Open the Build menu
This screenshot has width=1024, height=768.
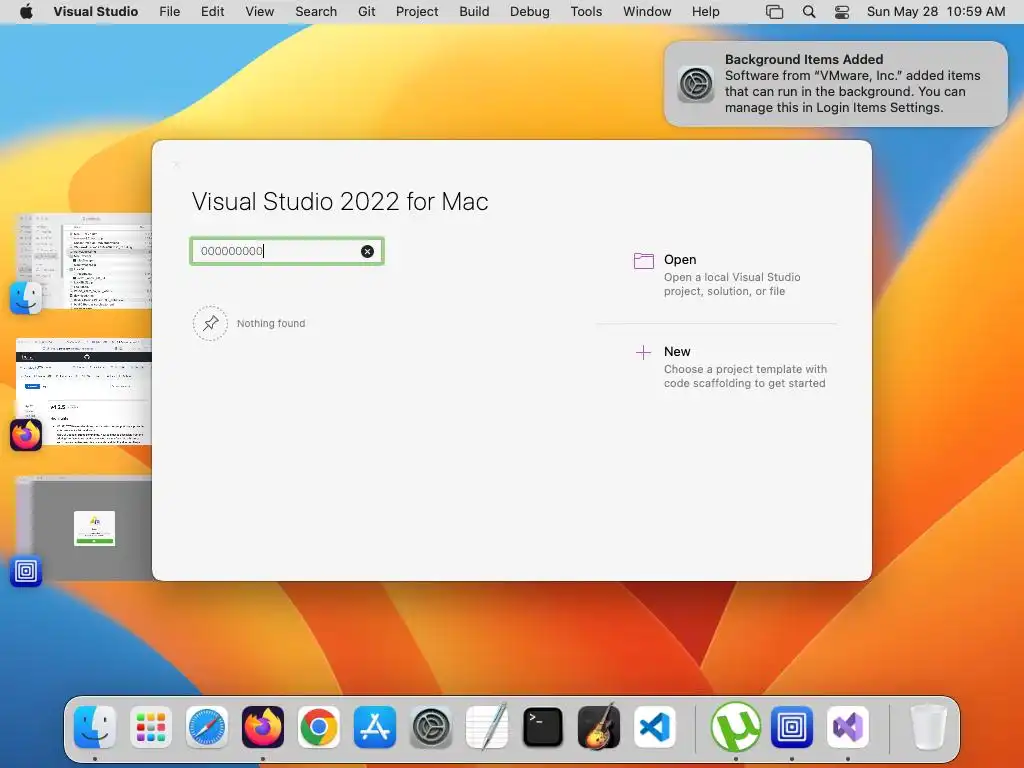474,12
